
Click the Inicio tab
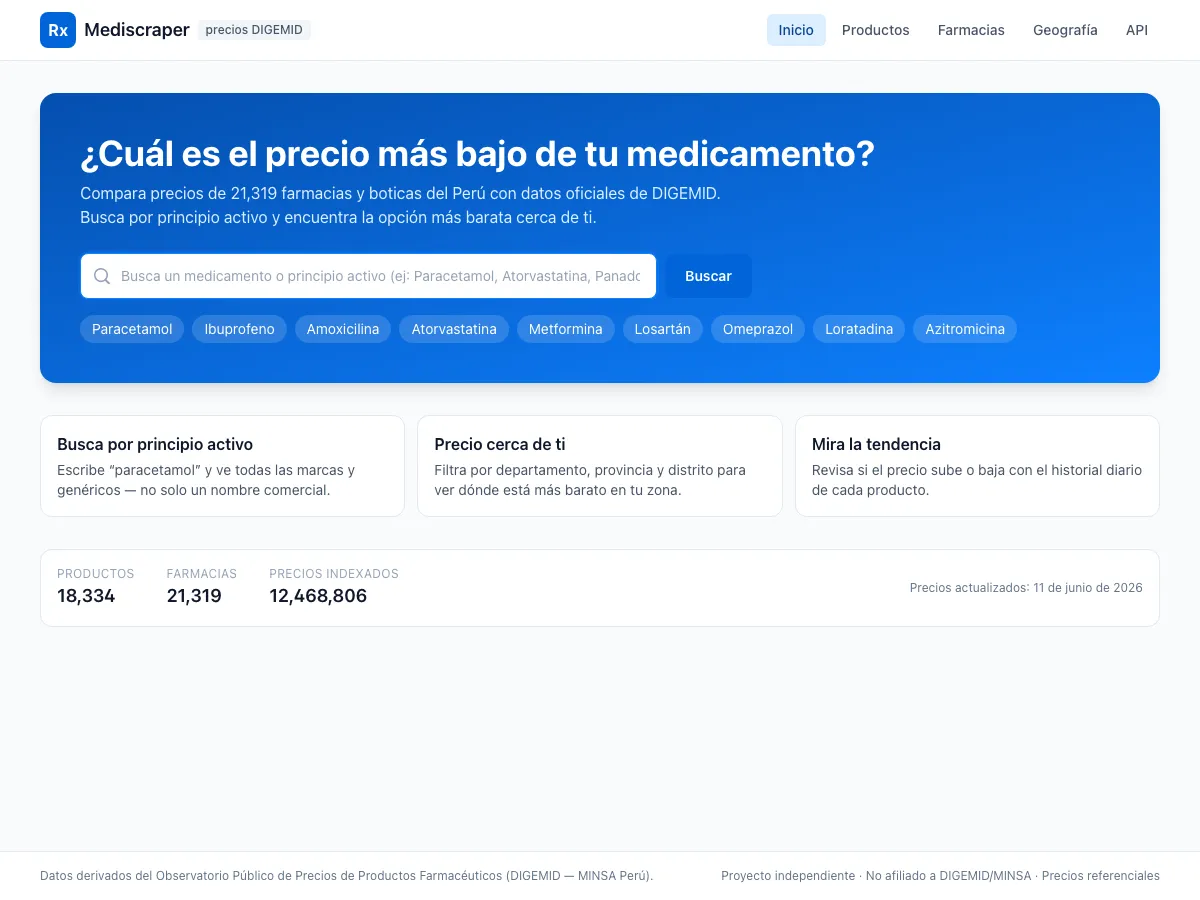click(x=796, y=30)
